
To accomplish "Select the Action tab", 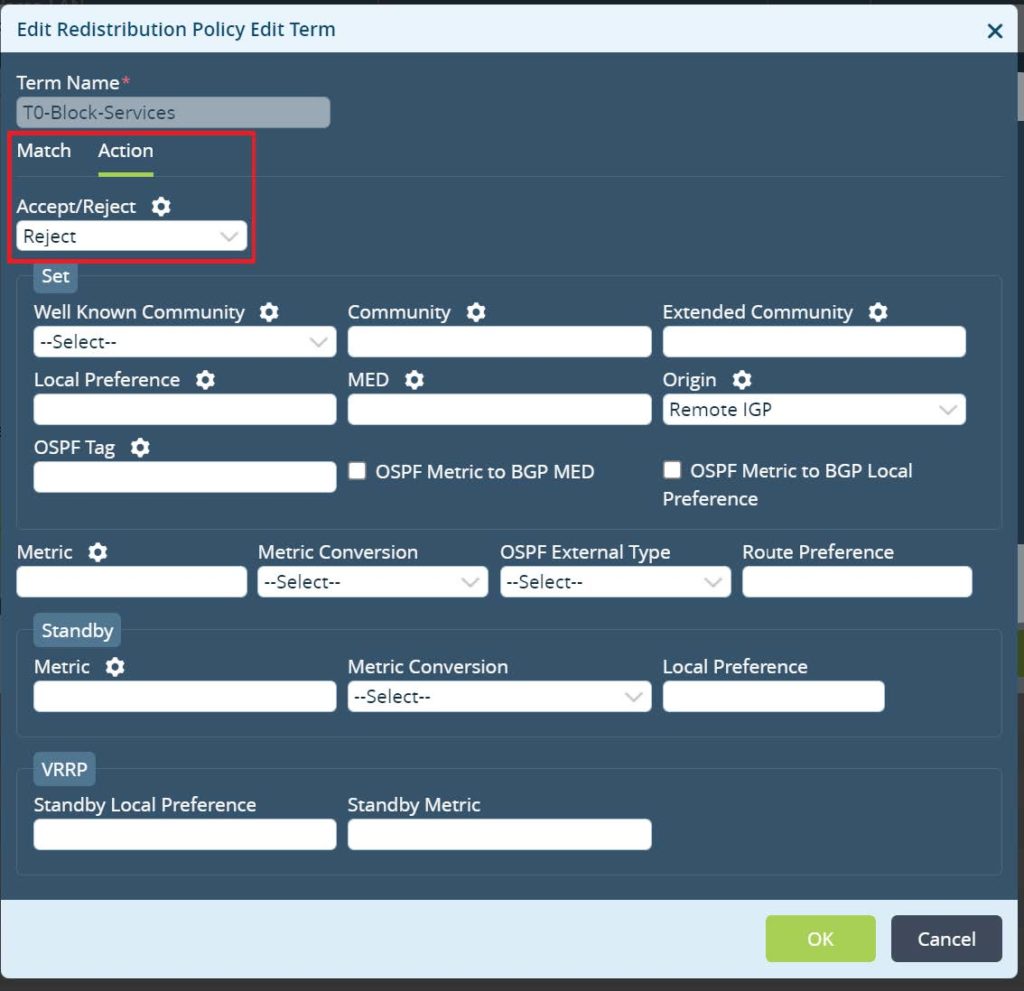I will pos(125,150).
